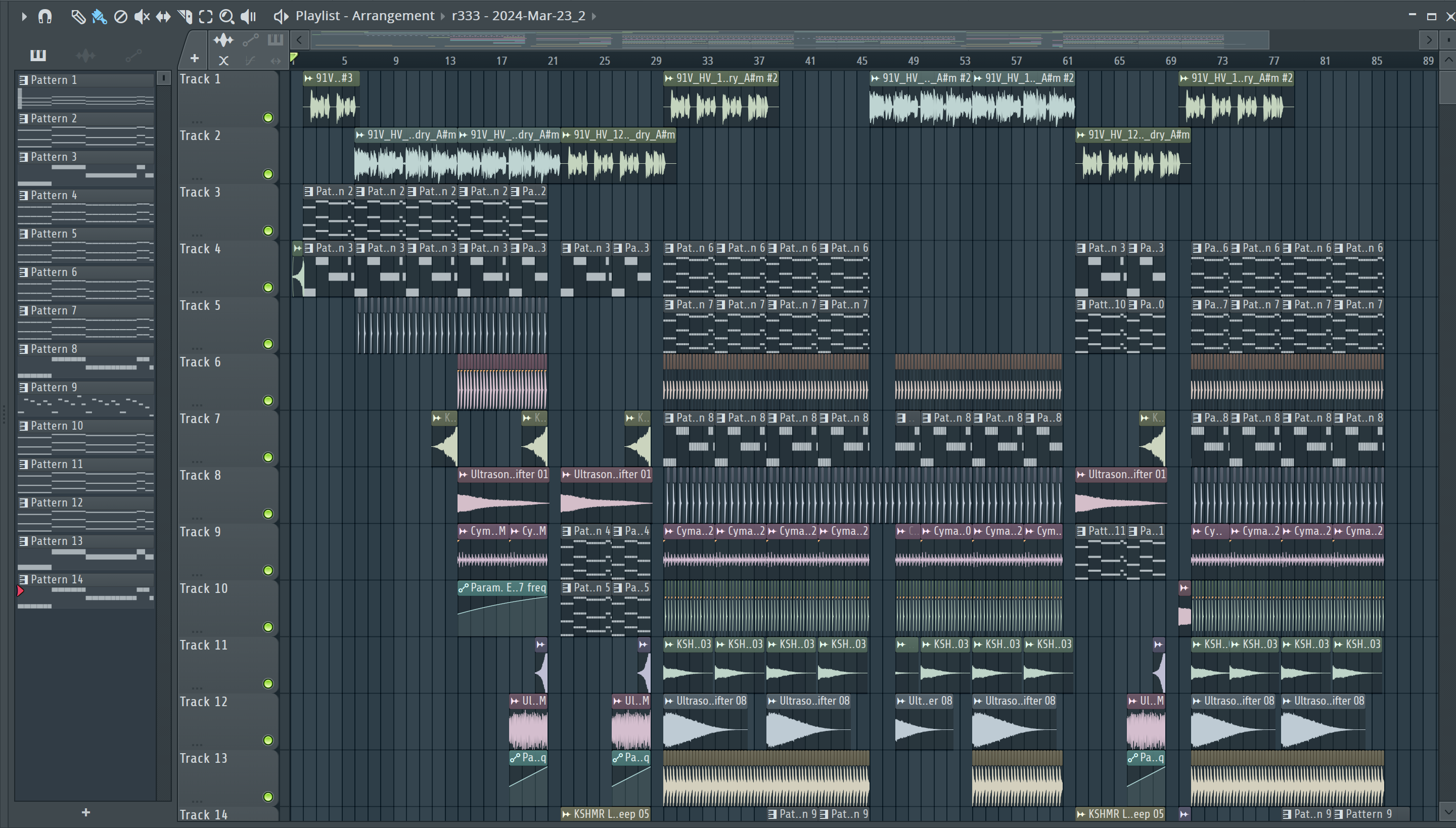The height and width of the screenshot is (828, 1456).
Task: Select Pattern 5 in the picker
Action: click(86, 245)
